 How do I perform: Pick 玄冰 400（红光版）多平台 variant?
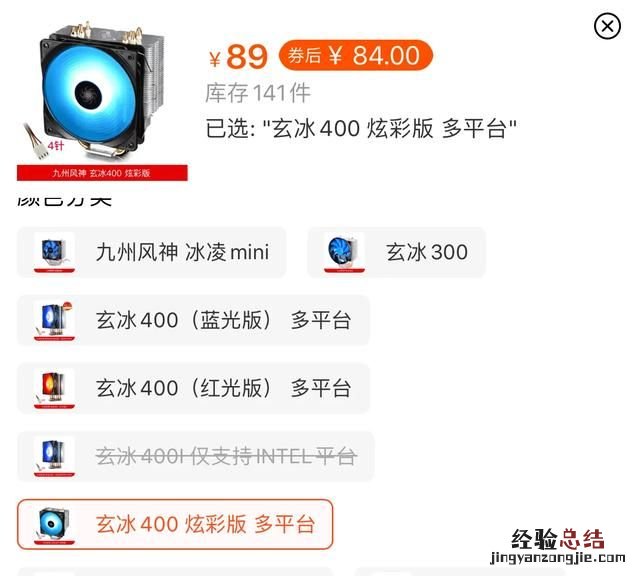tap(193, 388)
